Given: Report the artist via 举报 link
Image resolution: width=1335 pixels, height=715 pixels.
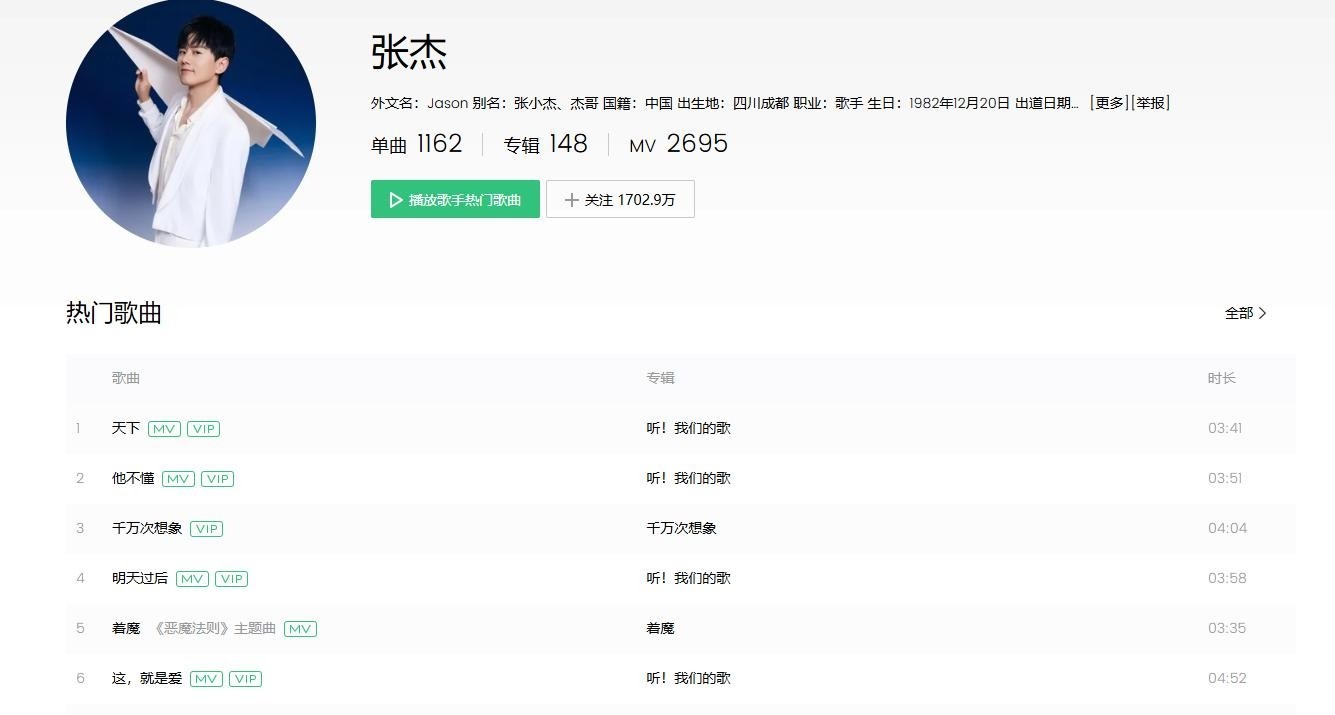Looking at the screenshot, I should click(x=1150, y=103).
